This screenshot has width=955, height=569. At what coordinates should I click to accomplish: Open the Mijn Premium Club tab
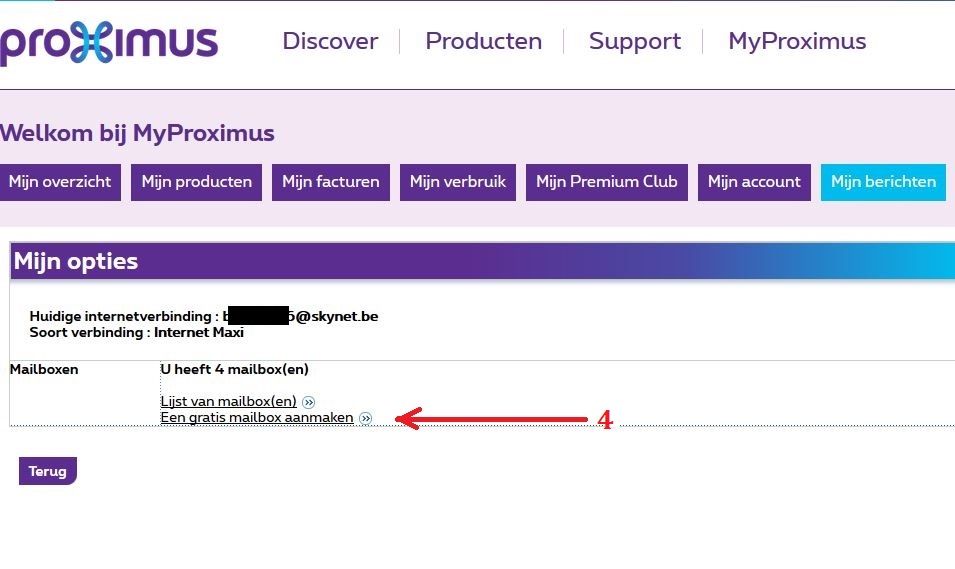(x=606, y=182)
